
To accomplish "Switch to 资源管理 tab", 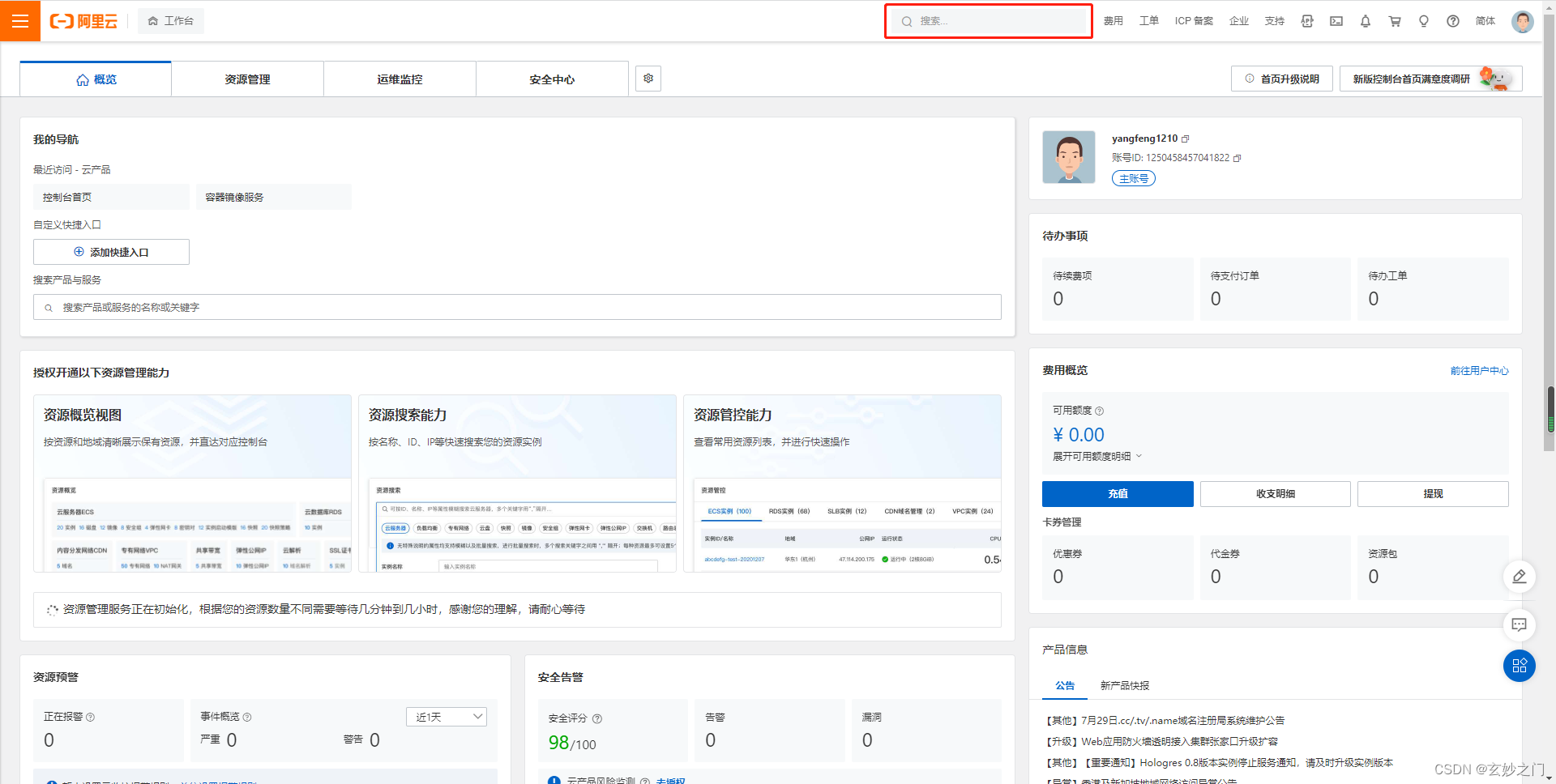I will [x=247, y=79].
